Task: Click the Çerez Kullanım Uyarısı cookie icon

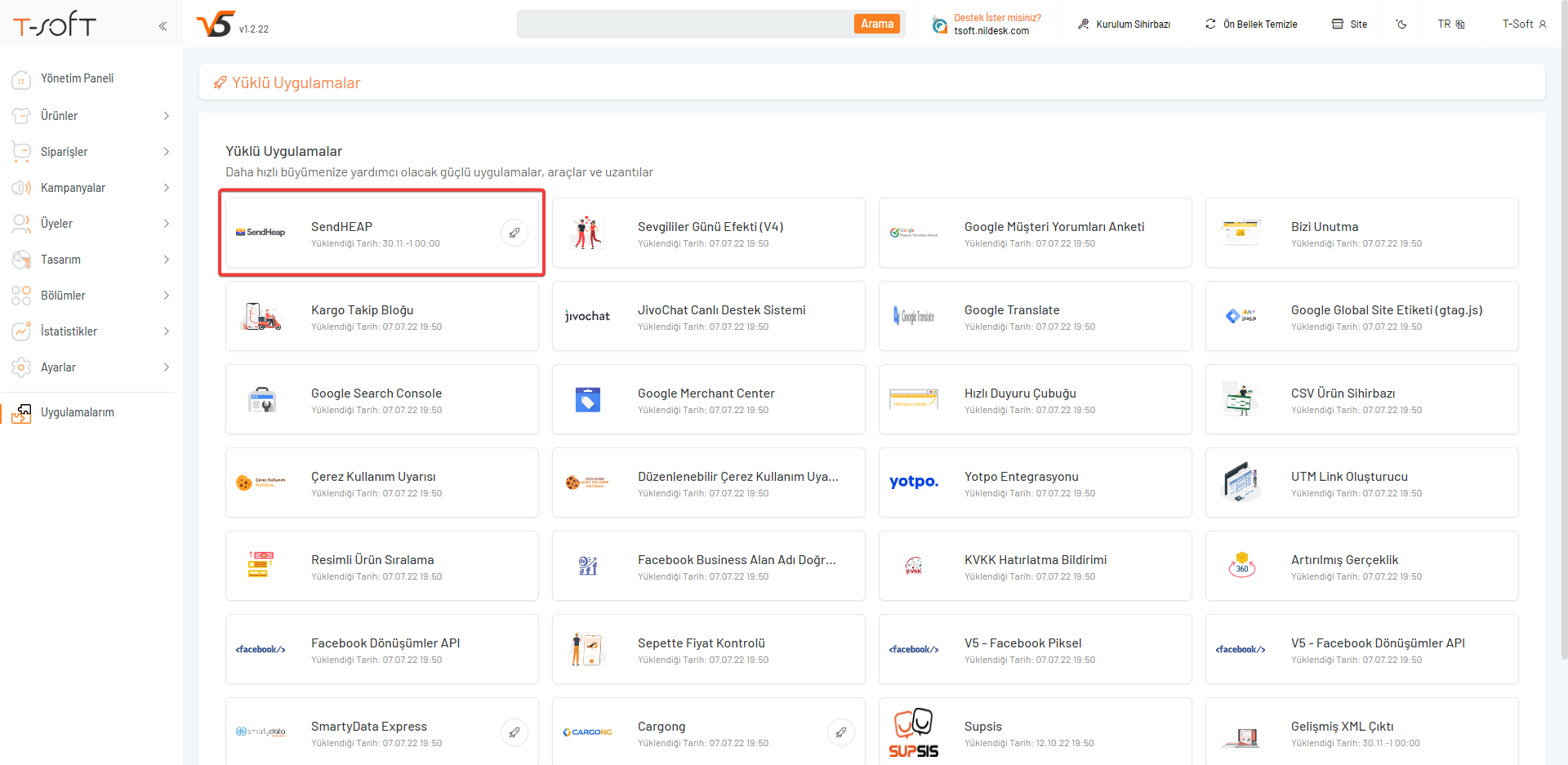Action: pyautogui.click(x=261, y=483)
